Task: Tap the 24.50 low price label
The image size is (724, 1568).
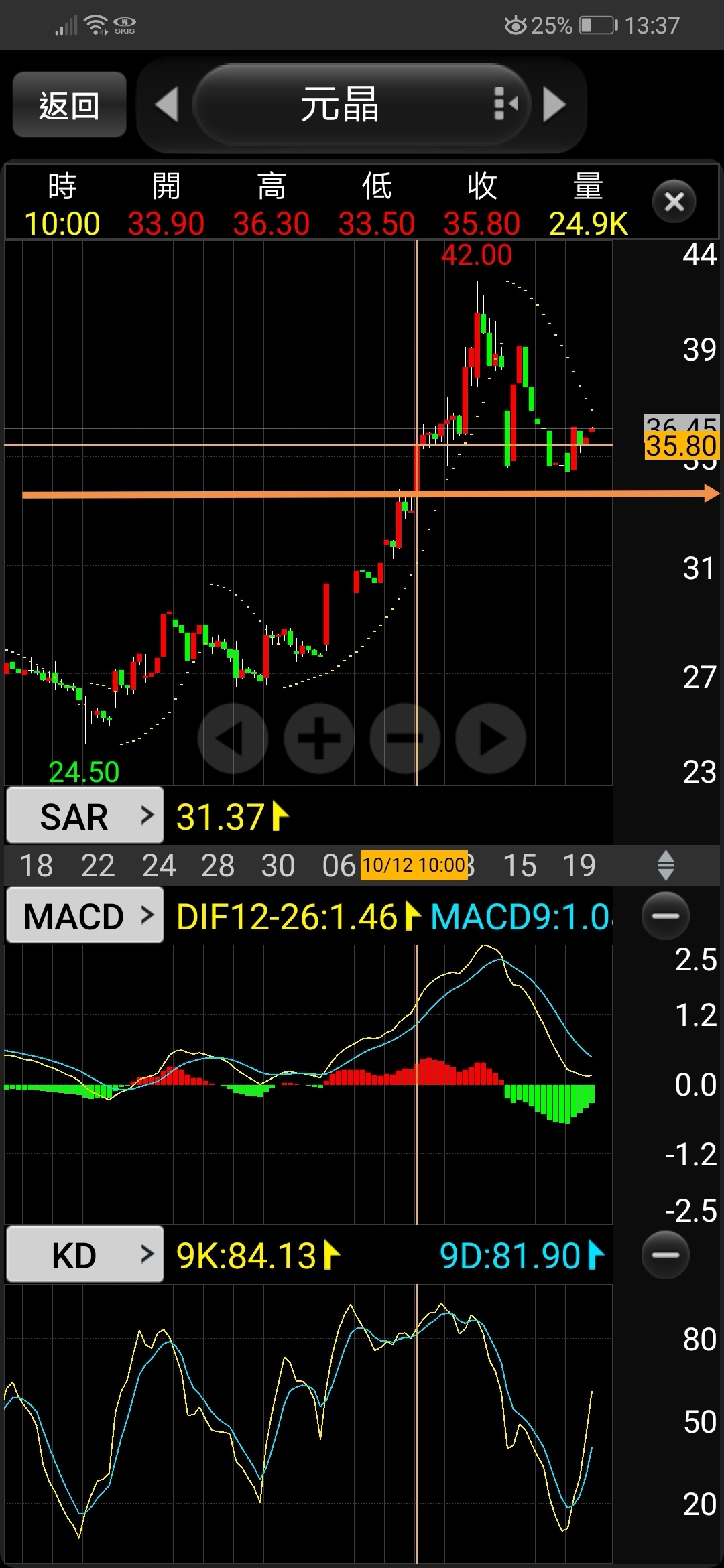Action: [84, 772]
